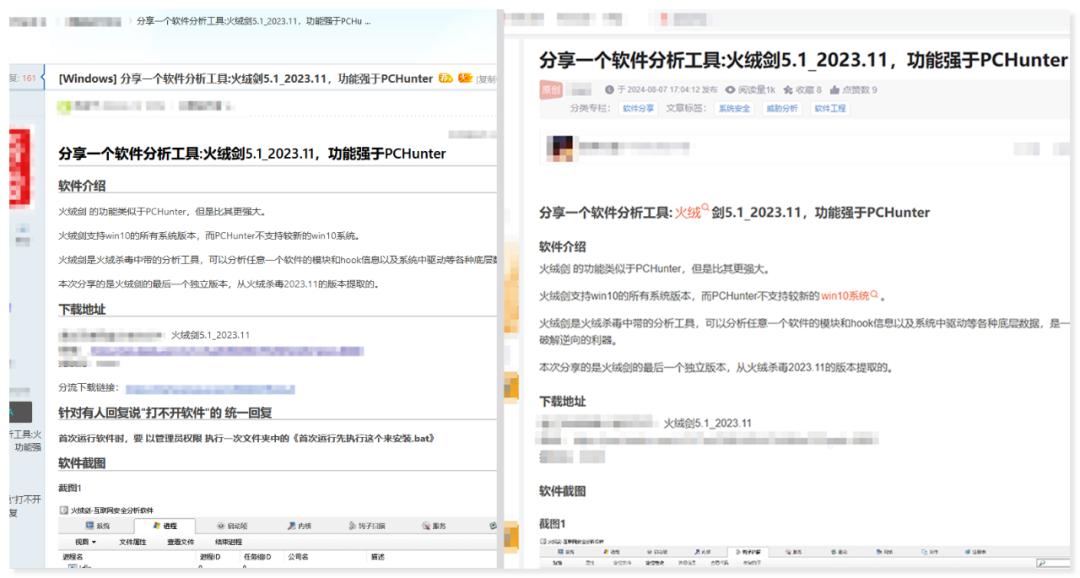
Task: Click the eye icon beside 阅读量1k
Action: [x=730, y=90]
